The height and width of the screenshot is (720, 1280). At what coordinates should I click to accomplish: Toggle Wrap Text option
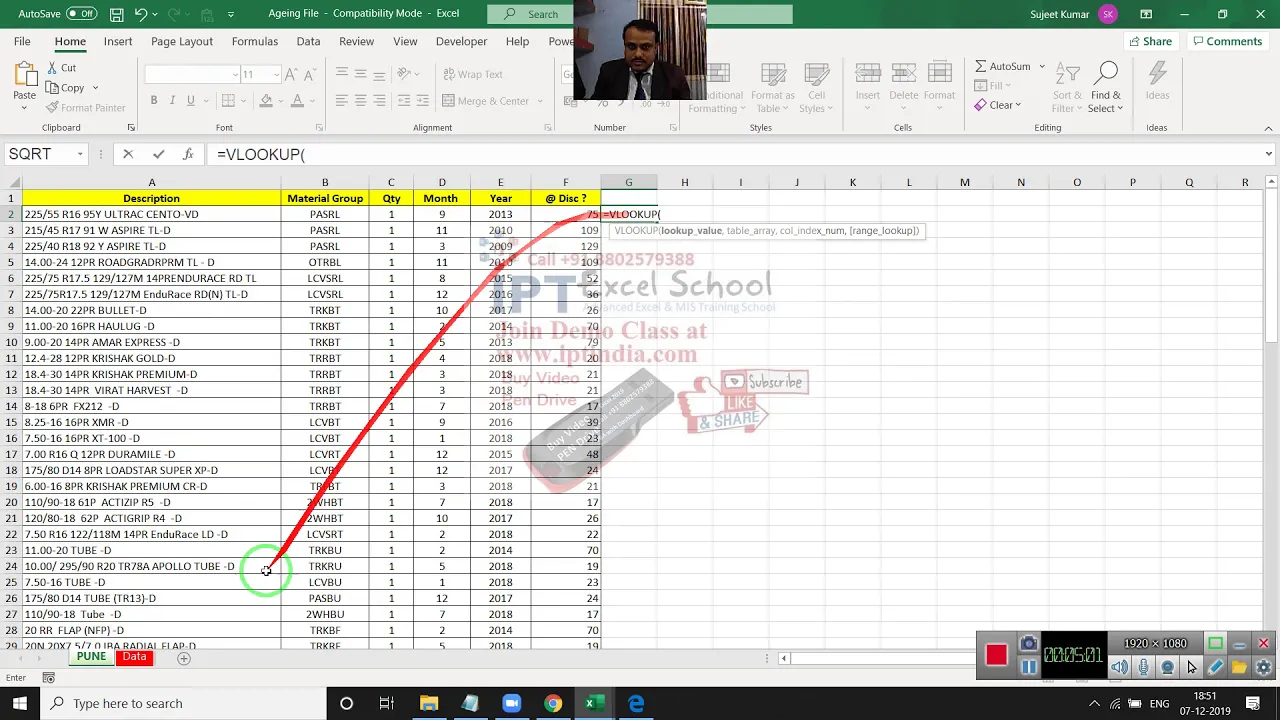[x=472, y=74]
